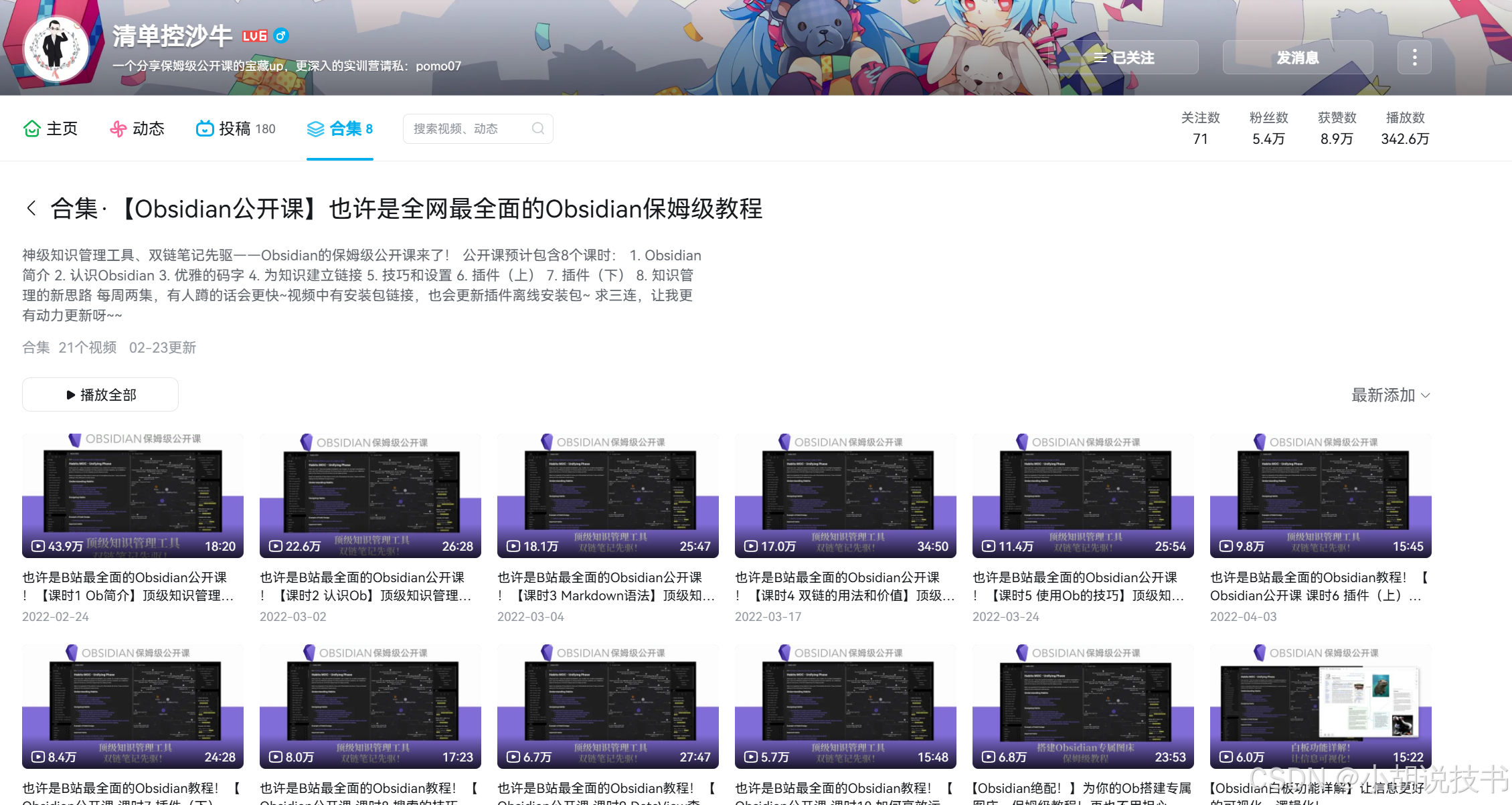
Task: Click the play-count icon next to 17.0万
Action: 751,546
